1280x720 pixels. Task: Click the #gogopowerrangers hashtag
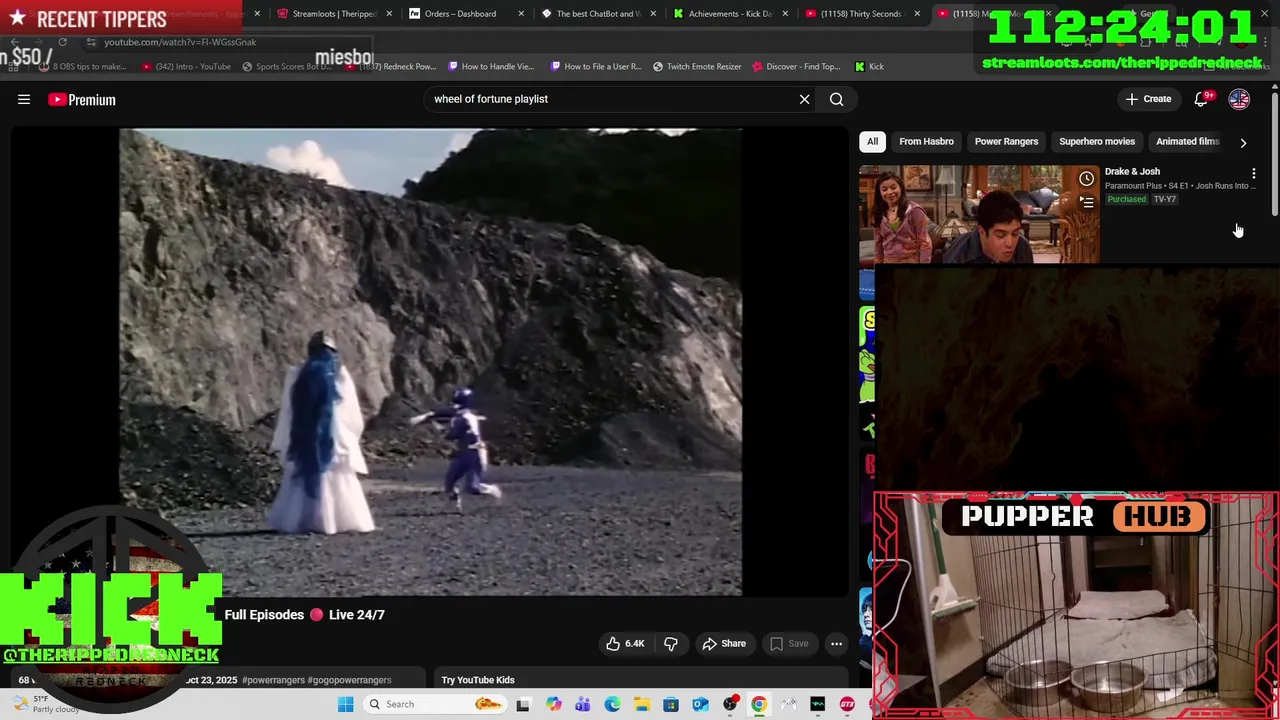(349, 680)
